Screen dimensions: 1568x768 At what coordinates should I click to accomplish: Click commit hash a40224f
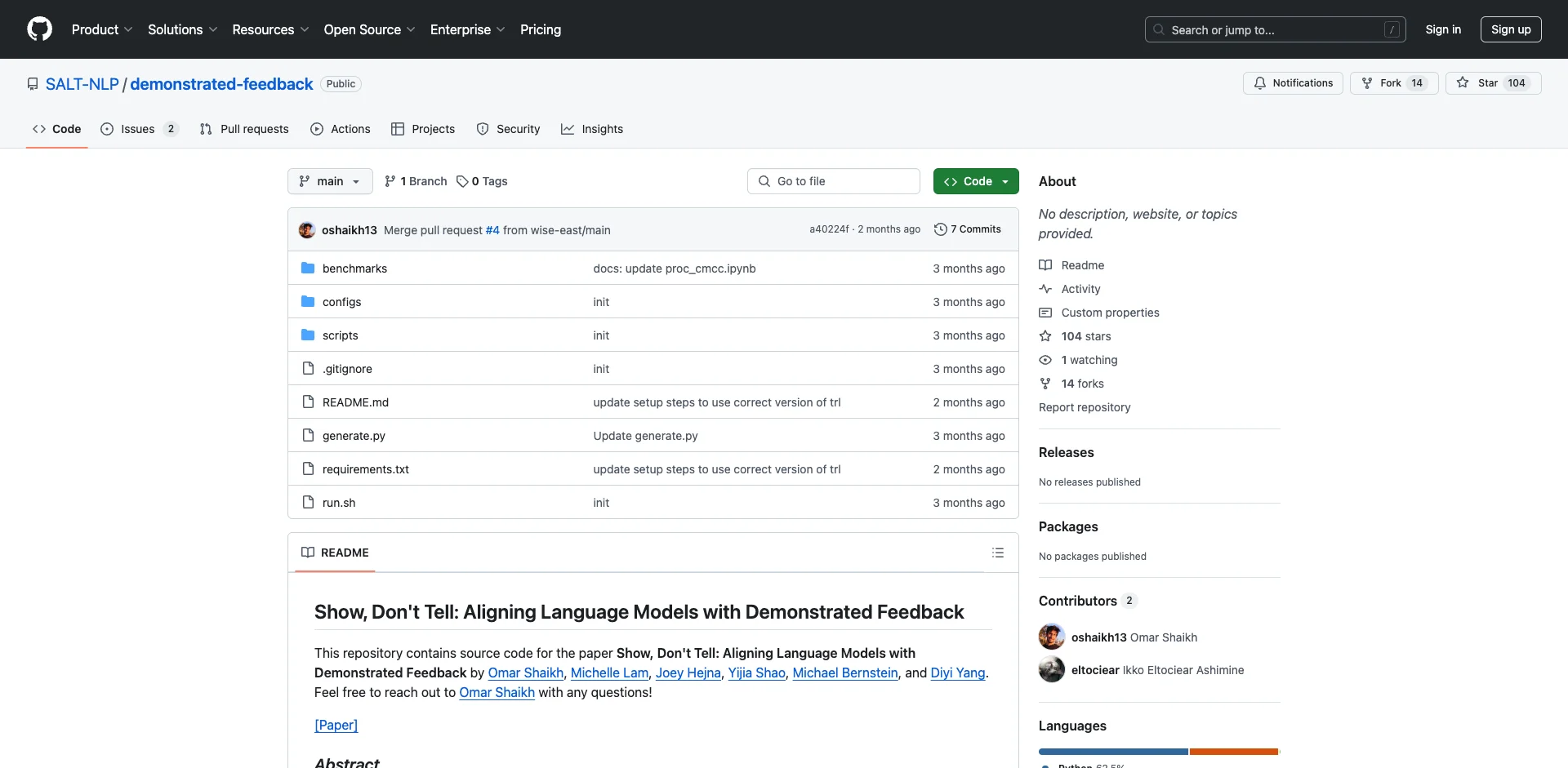point(829,229)
